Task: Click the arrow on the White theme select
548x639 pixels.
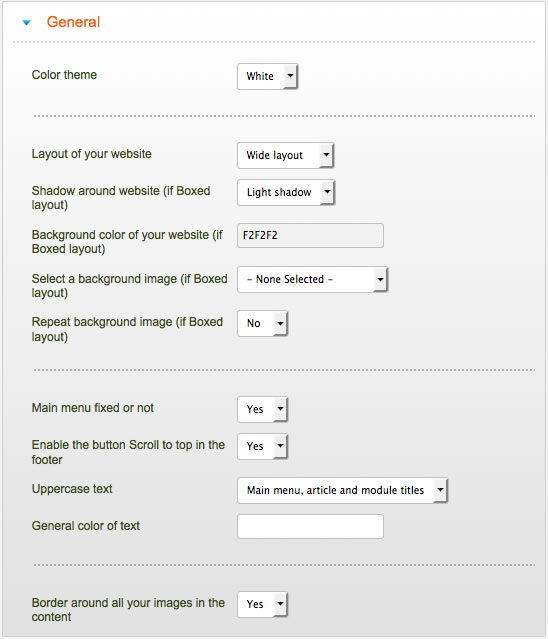Action: tap(291, 76)
